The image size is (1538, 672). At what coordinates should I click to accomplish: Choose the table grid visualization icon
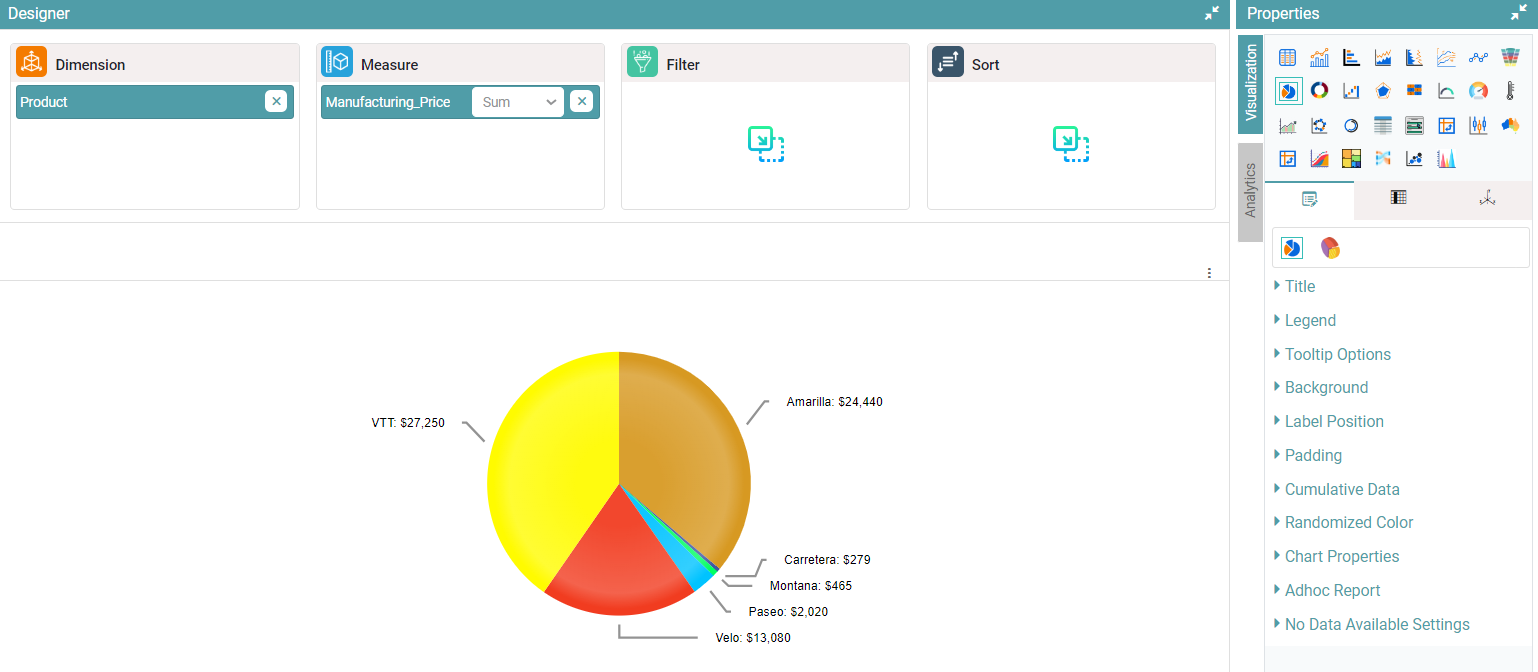tap(1288, 58)
